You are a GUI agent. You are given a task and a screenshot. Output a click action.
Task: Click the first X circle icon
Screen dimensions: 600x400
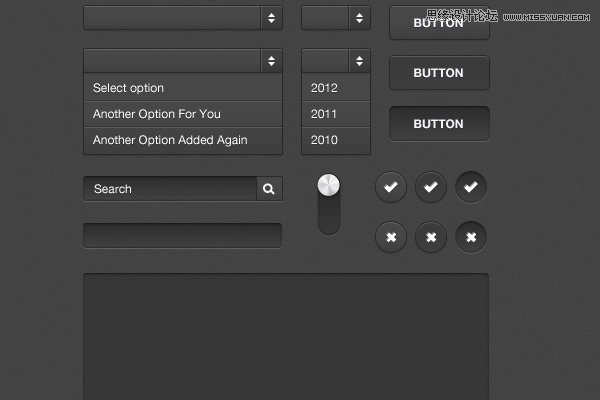[x=391, y=237]
